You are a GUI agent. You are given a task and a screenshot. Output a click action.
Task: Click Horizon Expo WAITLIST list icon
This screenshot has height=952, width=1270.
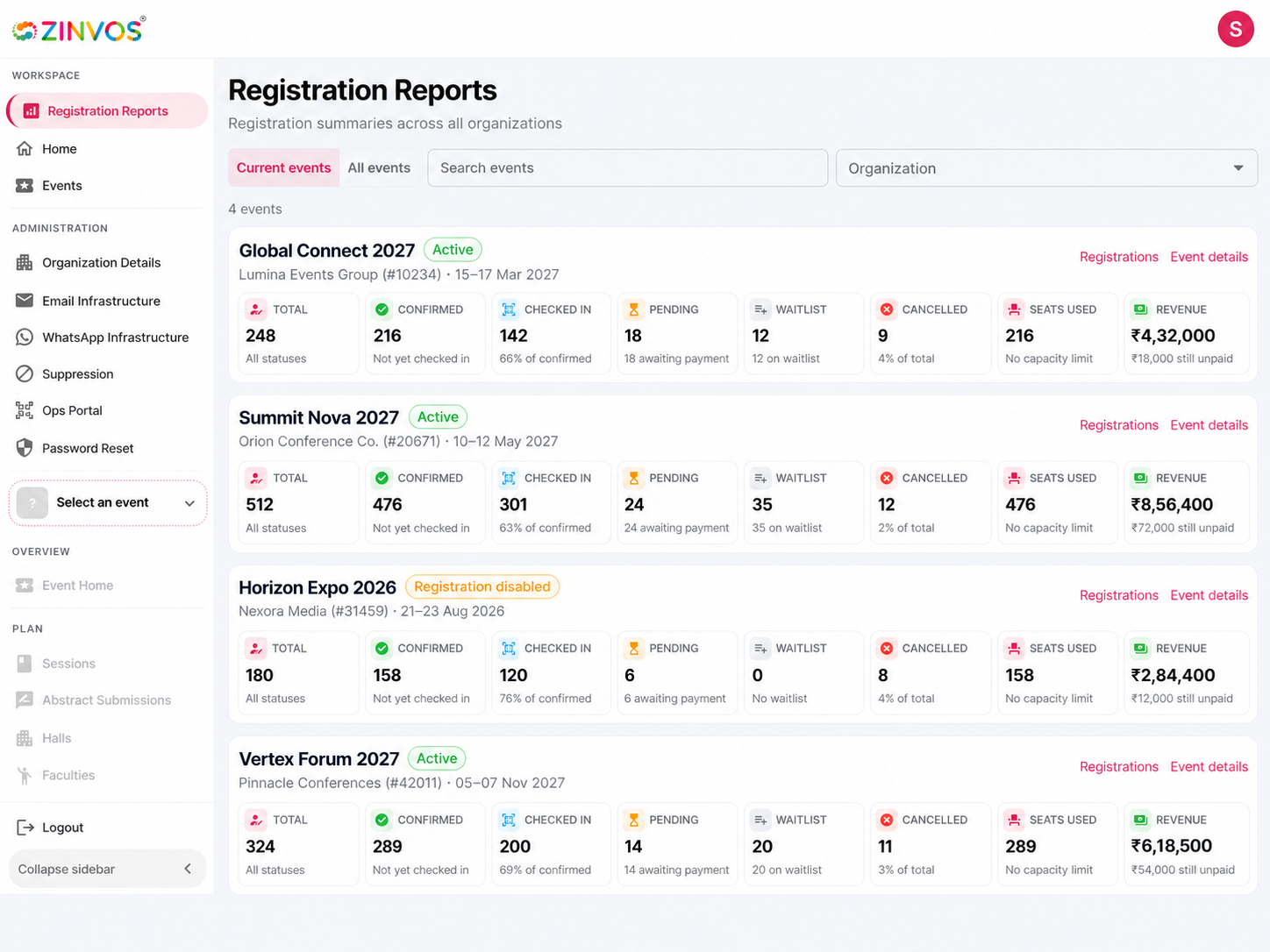(760, 649)
